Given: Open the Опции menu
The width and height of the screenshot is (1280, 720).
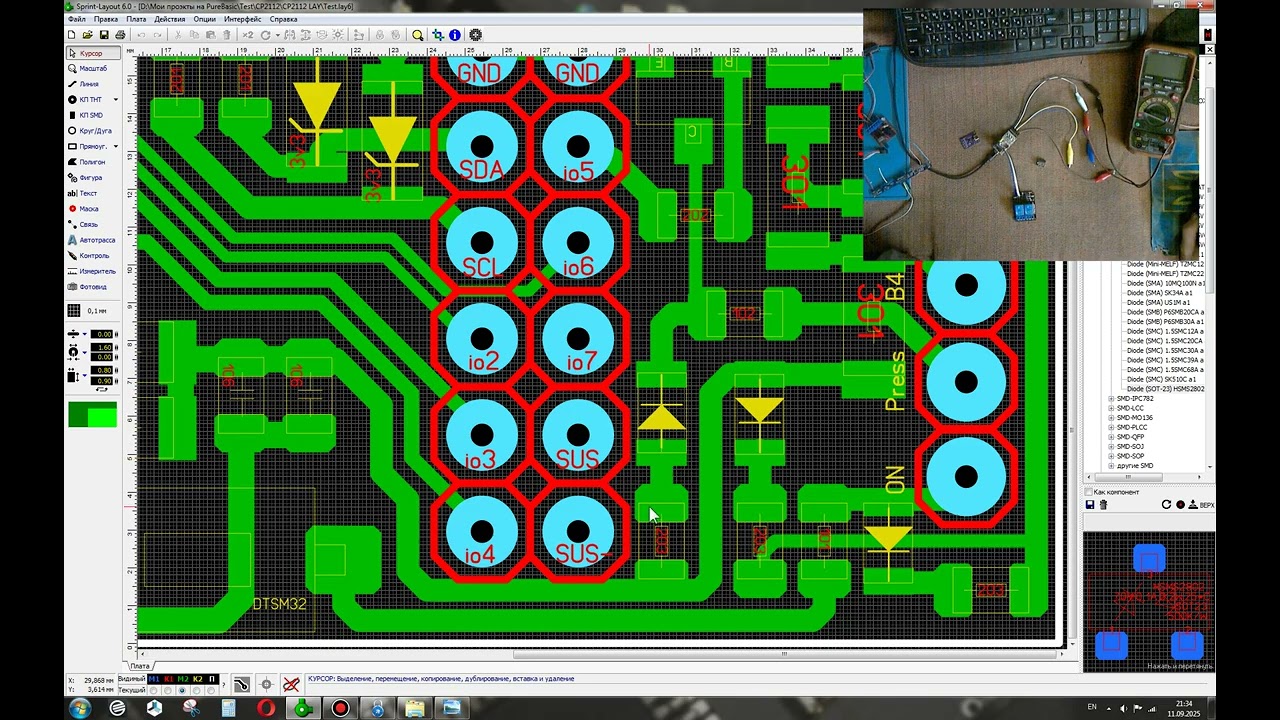Looking at the screenshot, I should click(x=205, y=19).
